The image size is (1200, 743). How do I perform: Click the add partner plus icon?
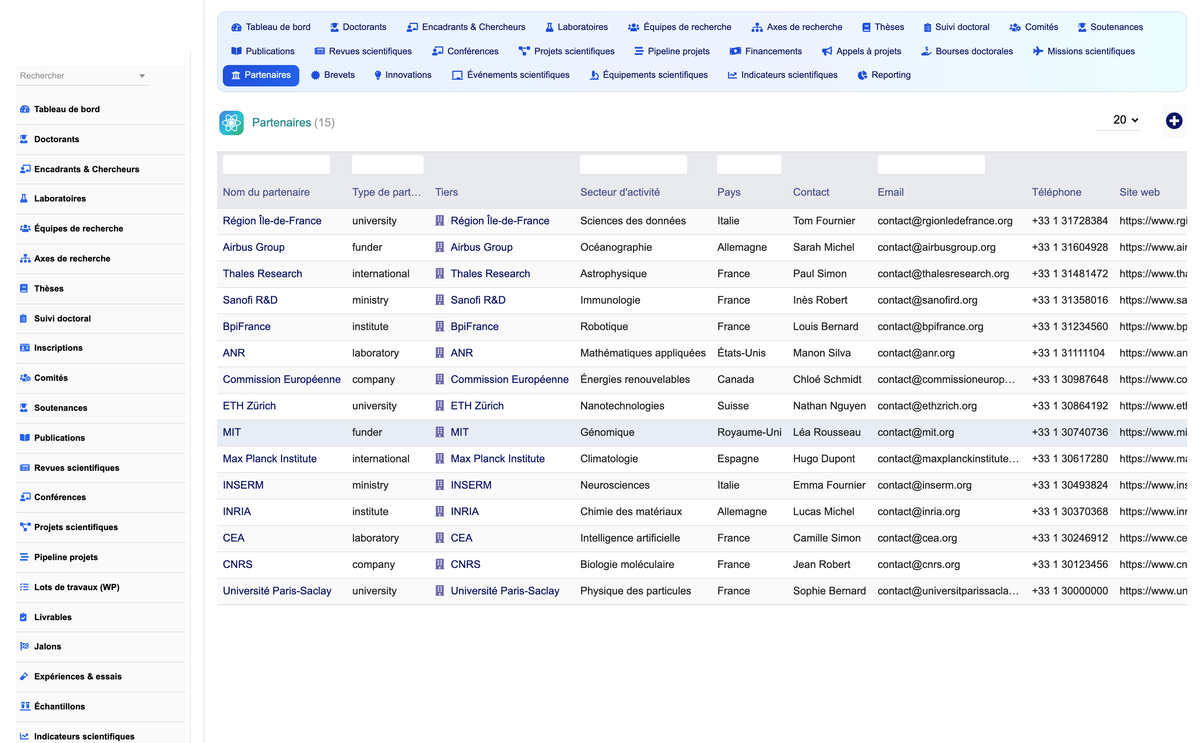pos(1174,121)
